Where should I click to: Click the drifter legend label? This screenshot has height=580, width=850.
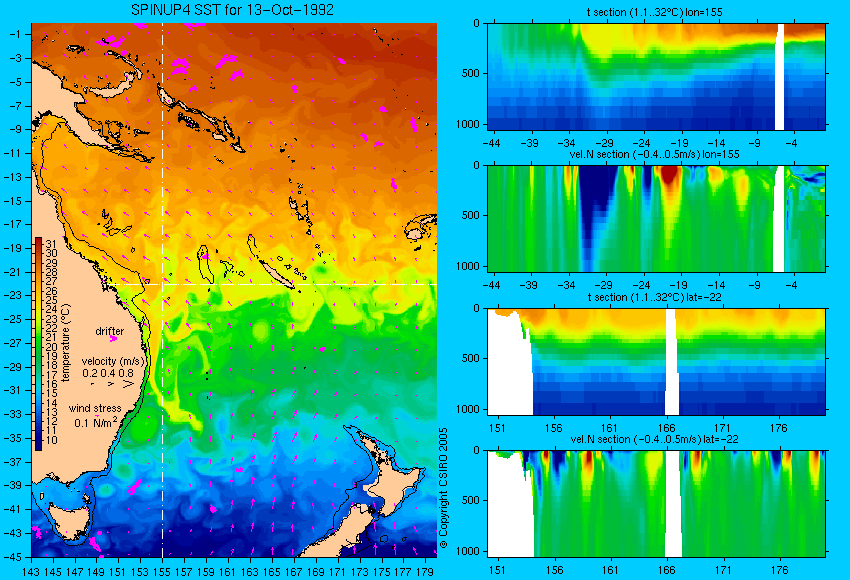pyautogui.click(x=110, y=331)
